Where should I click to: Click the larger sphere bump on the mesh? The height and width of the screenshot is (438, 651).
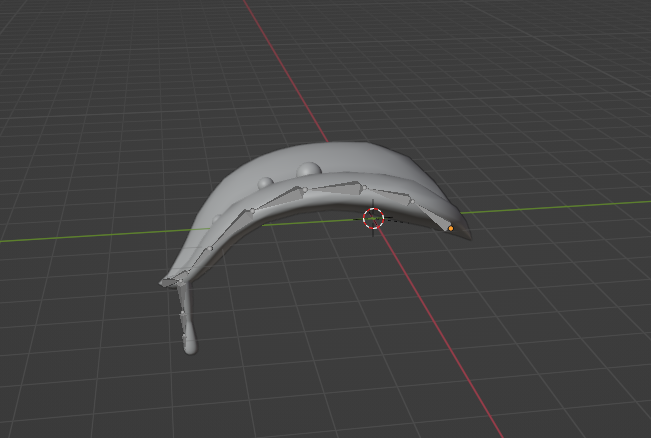coord(309,170)
